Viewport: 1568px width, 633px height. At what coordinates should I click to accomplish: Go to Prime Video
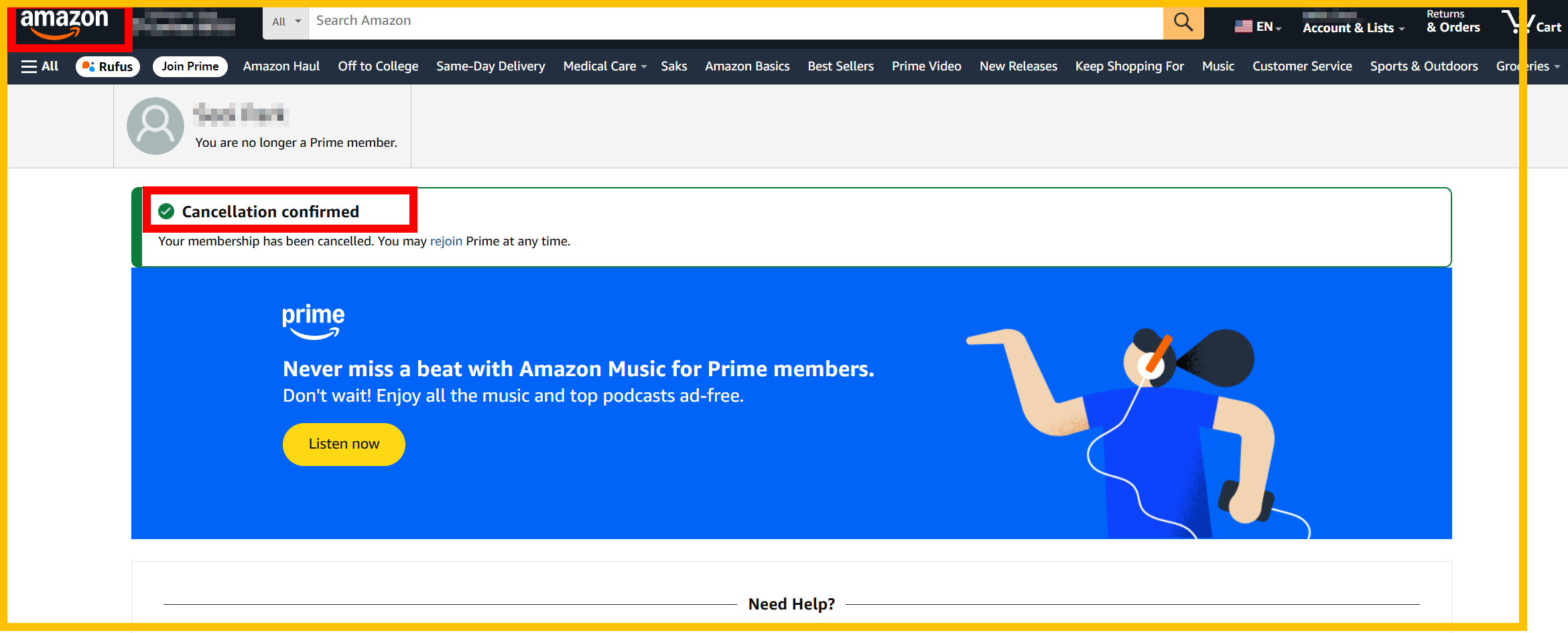(x=926, y=66)
